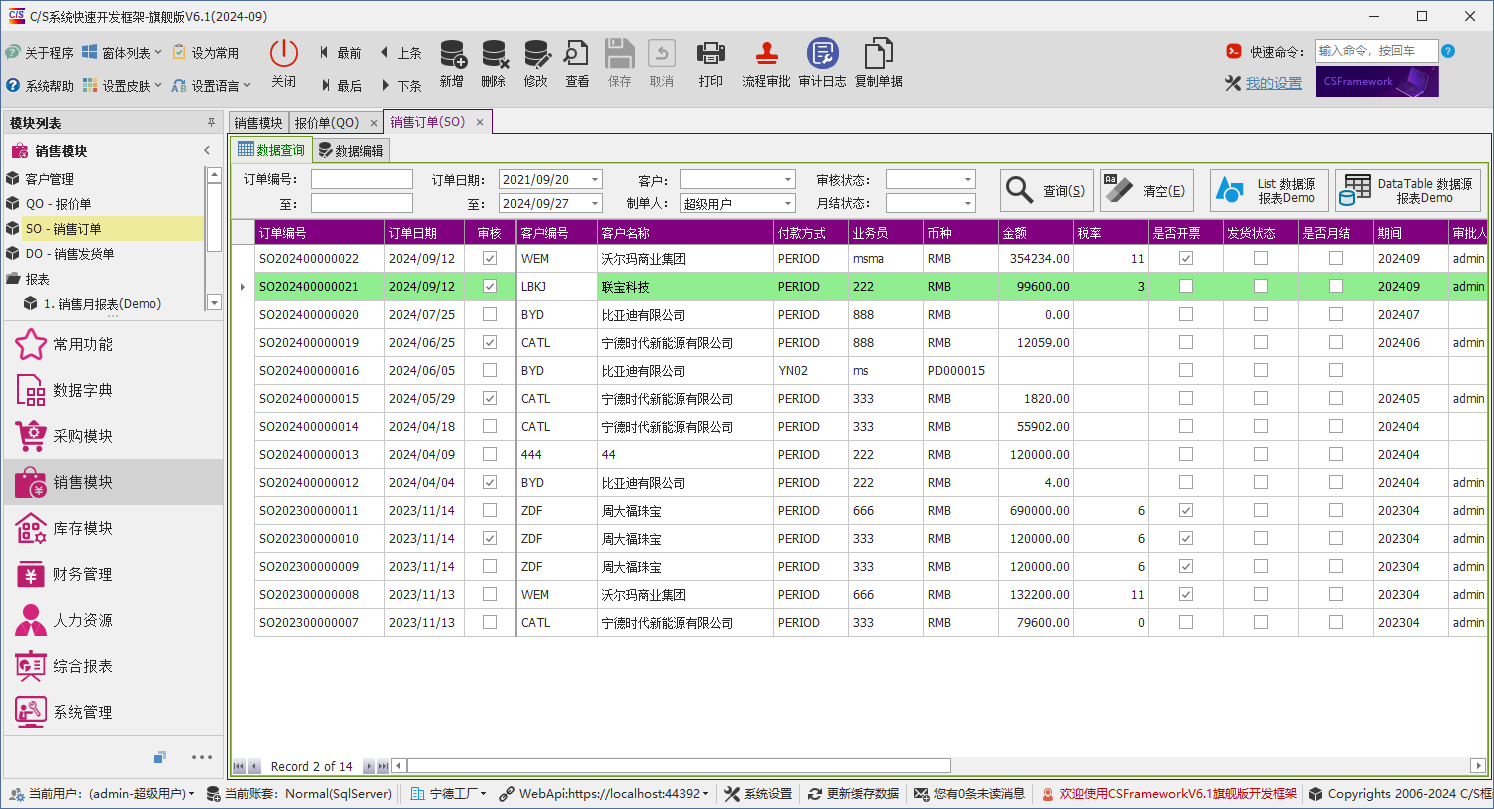Click the 新增 add record icon
Screen dimensions: 1494x809
452,53
